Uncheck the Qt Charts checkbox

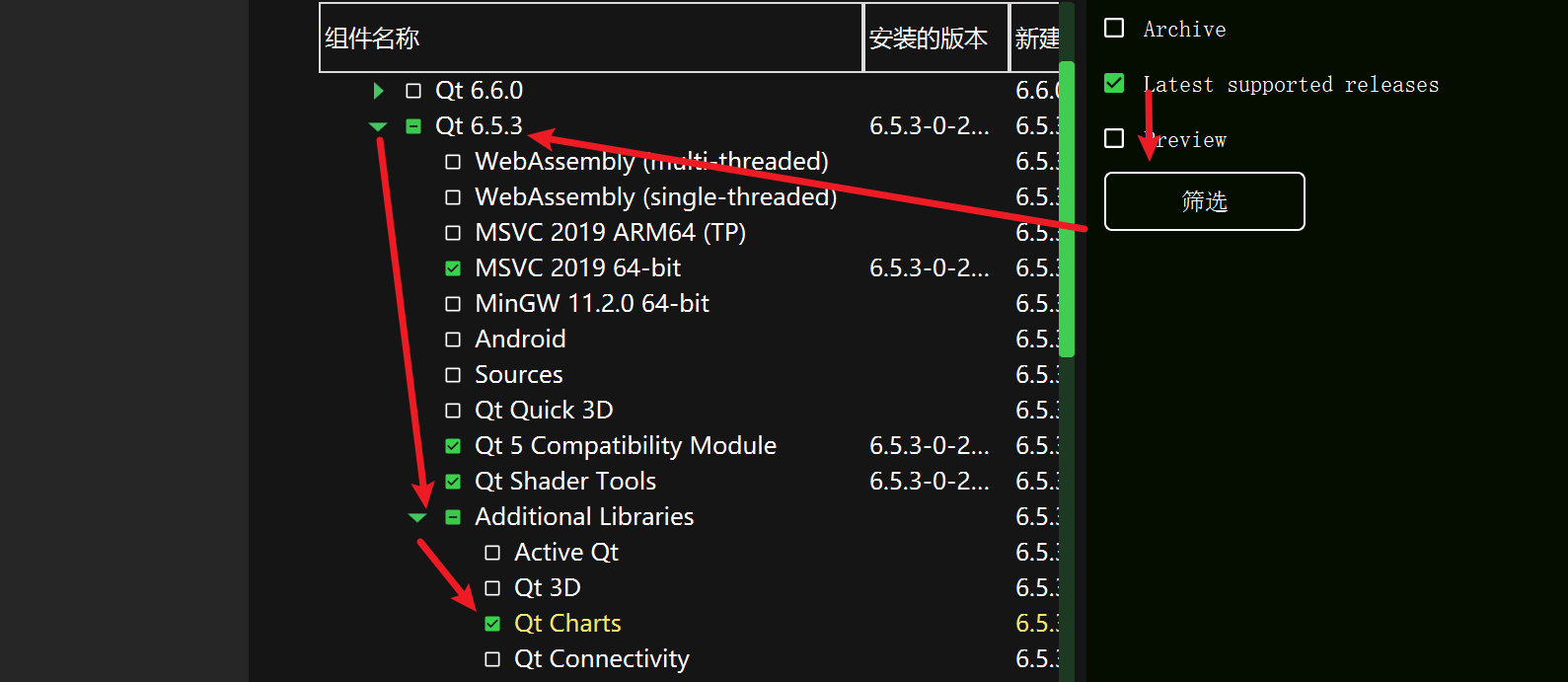click(x=492, y=624)
